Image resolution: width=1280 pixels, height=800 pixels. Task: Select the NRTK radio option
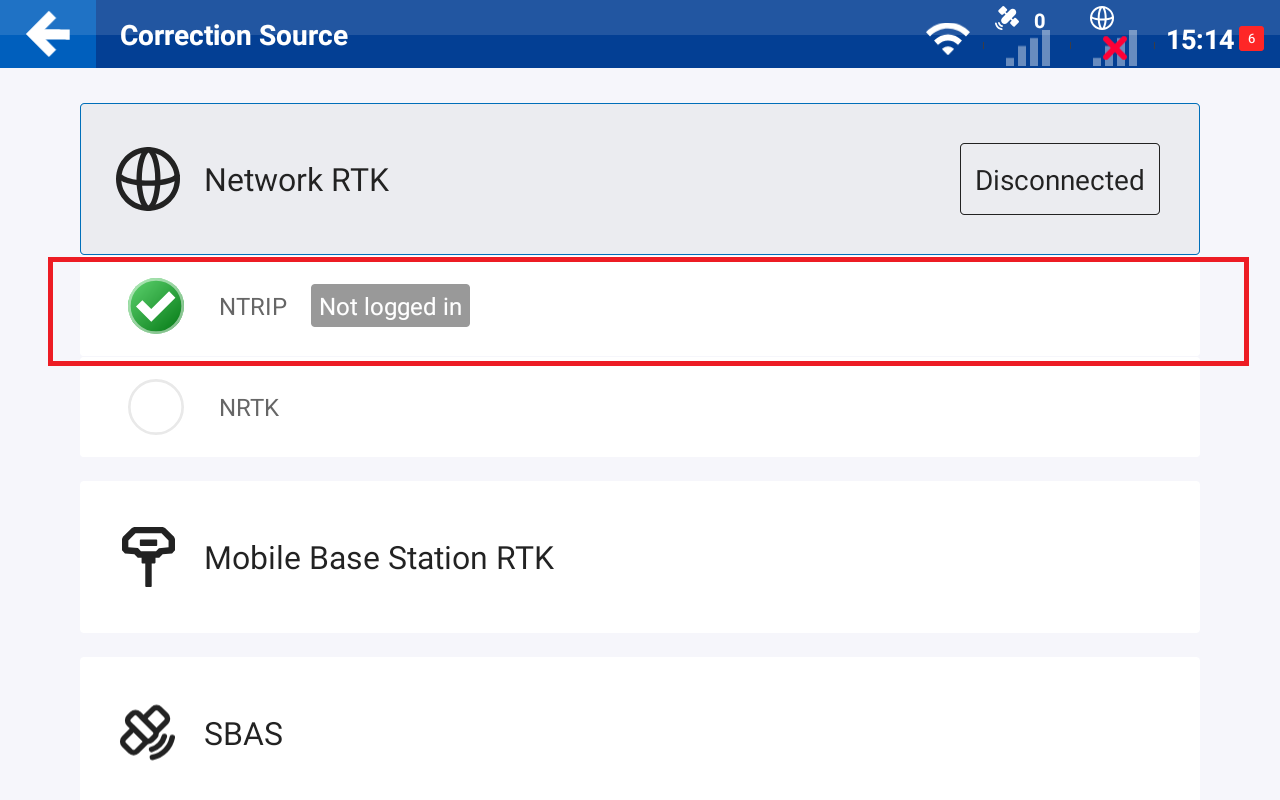pyautogui.click(x=156, y=407)
